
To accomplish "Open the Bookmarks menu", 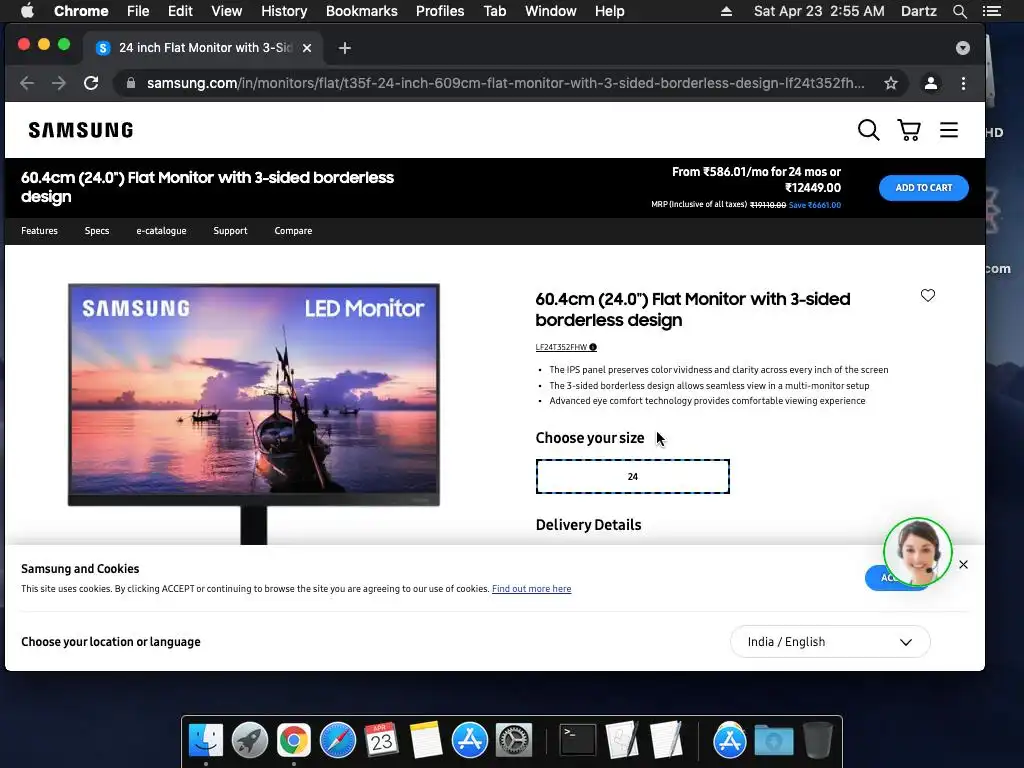I will tap(362, 11).
